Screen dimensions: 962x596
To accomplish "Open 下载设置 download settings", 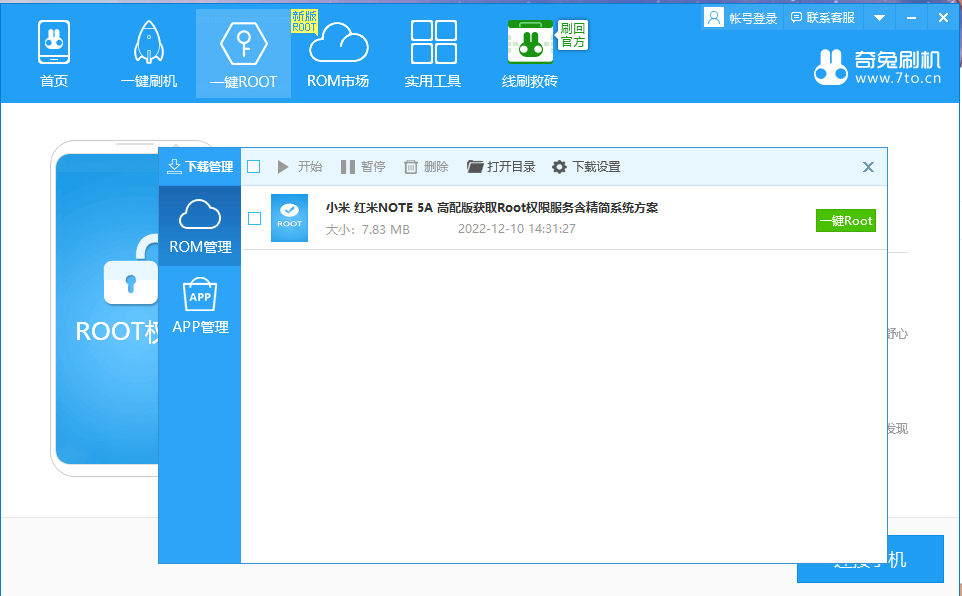I will [x=587, y=166].
